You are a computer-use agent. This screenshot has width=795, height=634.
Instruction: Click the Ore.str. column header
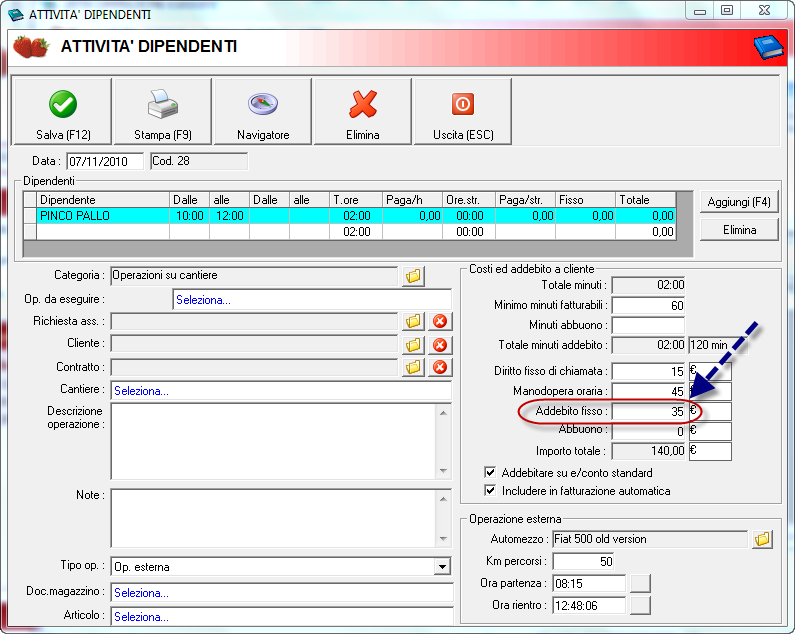click(468, 200)
